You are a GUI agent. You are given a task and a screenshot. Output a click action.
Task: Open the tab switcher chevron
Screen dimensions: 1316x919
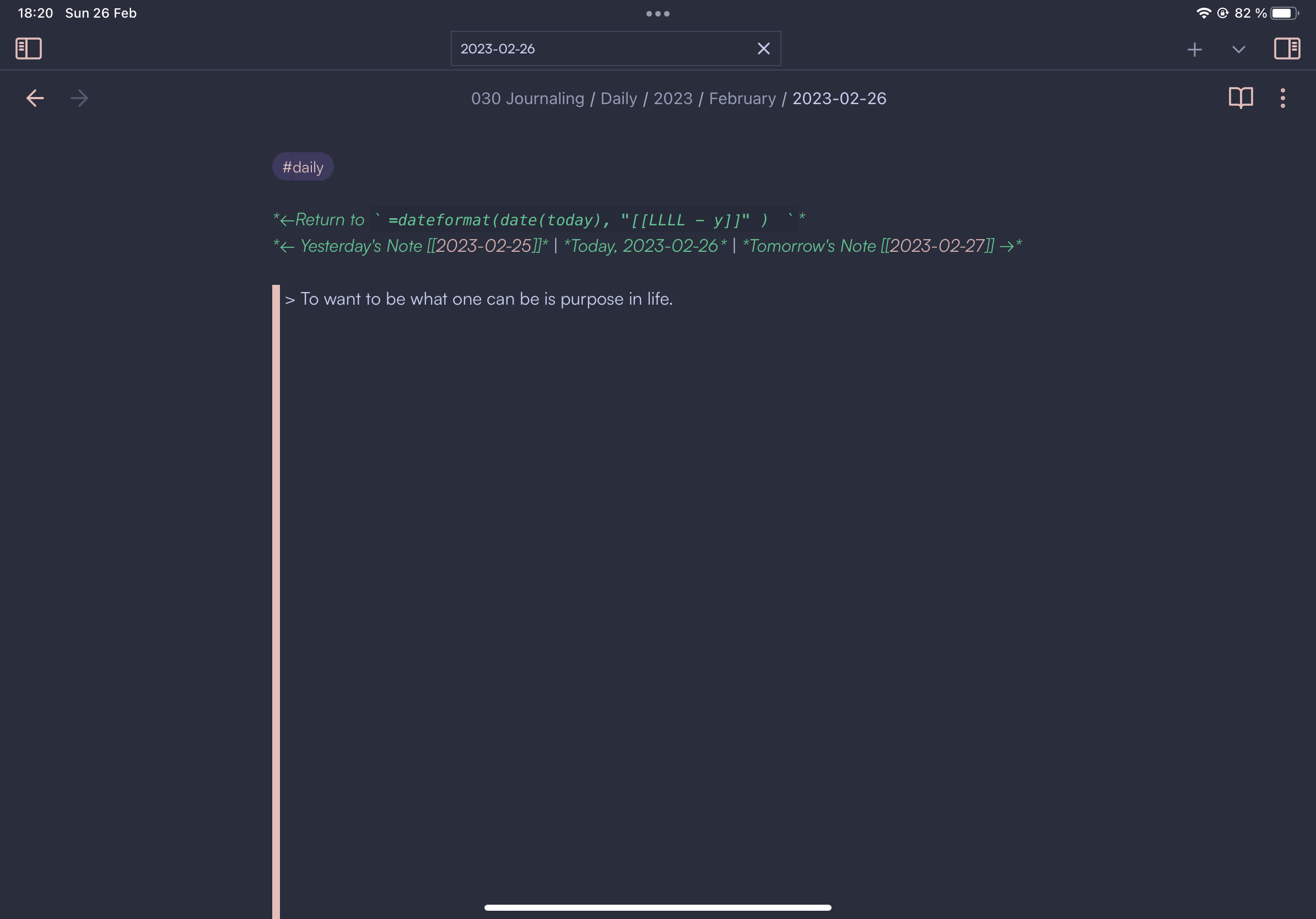[1238, 49]
